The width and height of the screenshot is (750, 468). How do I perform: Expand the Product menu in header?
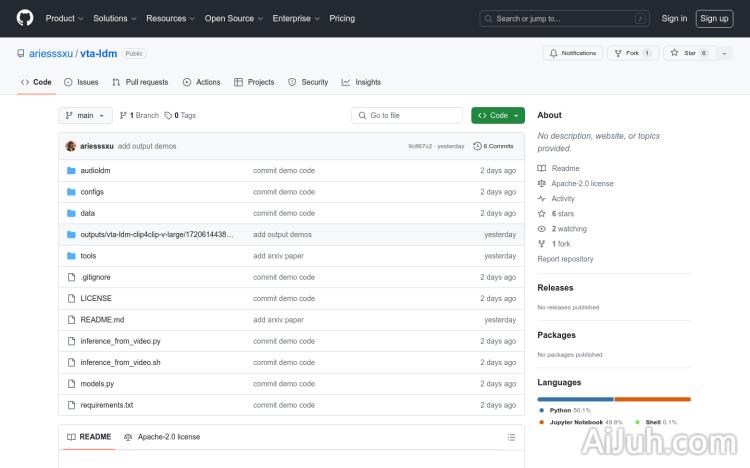(x=65, y=18)
